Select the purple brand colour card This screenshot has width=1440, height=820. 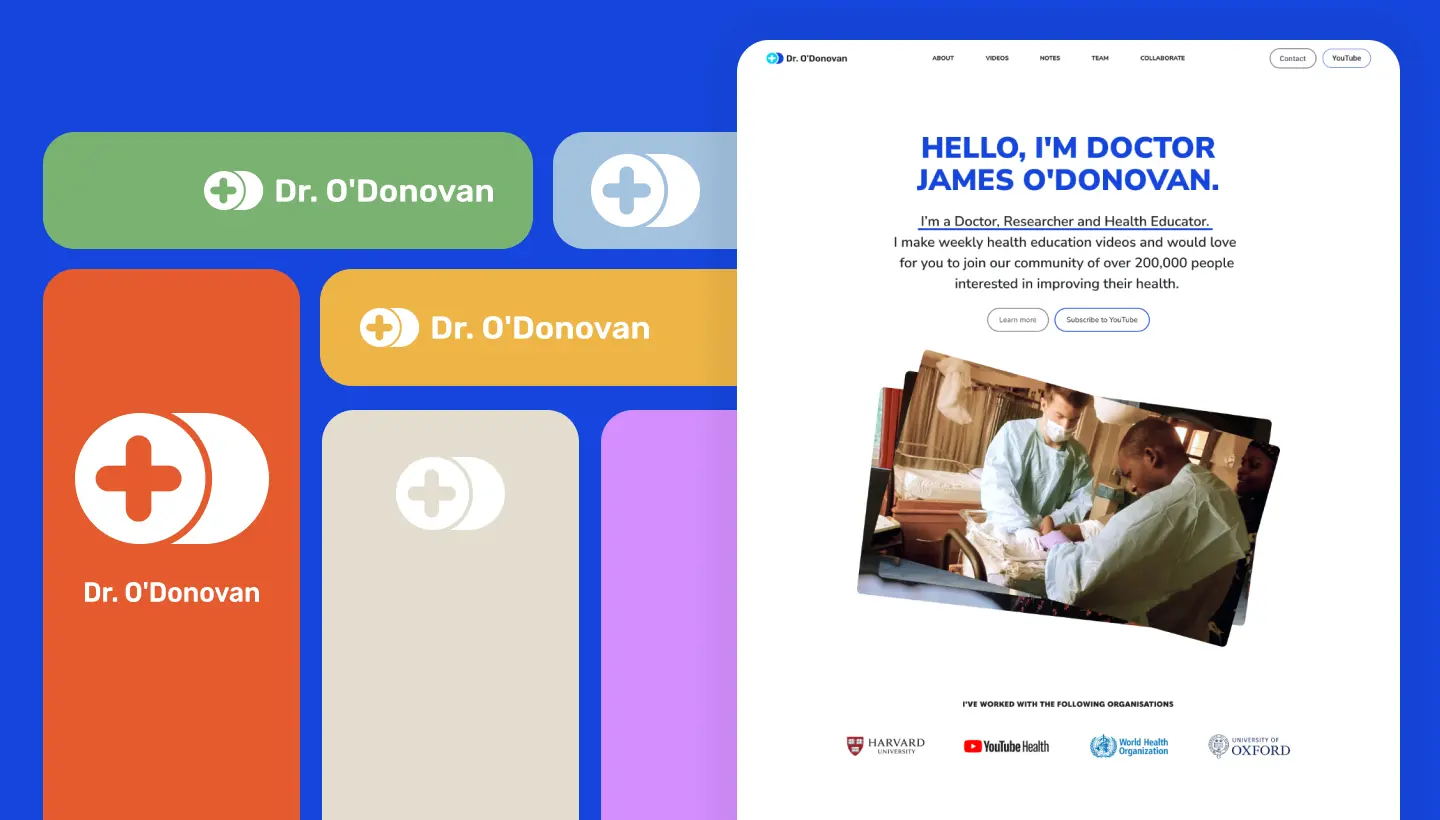coord(669,615)
